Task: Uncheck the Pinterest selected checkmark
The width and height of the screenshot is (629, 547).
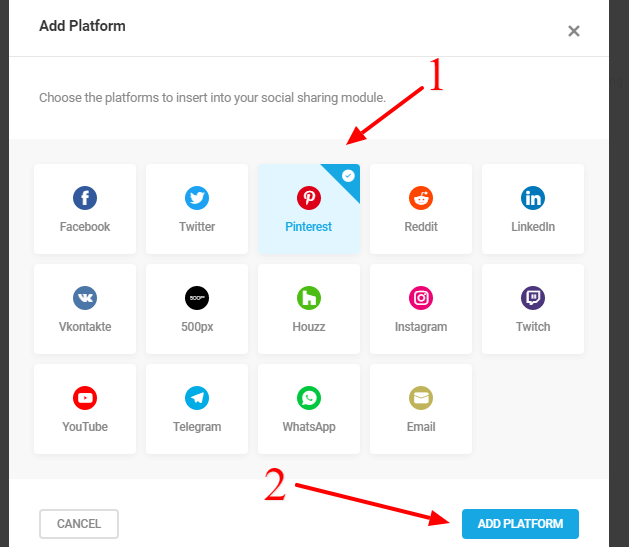Action: (348, 176)
